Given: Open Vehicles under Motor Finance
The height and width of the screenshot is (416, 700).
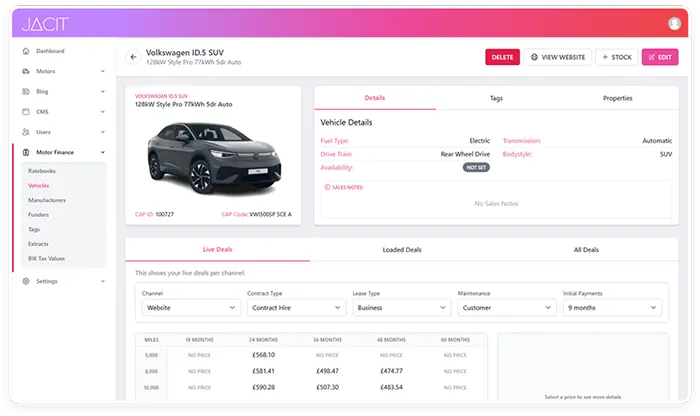Looking at the screenshot, I should click(38, 186).
